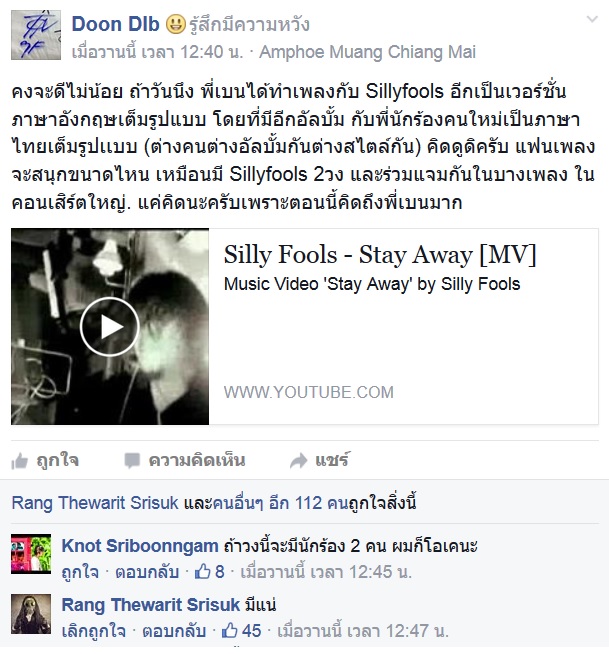The height and width of the screenshot is (654, 609).
Task: Click the comment speech bubble icon
Action: pos(132,461)
